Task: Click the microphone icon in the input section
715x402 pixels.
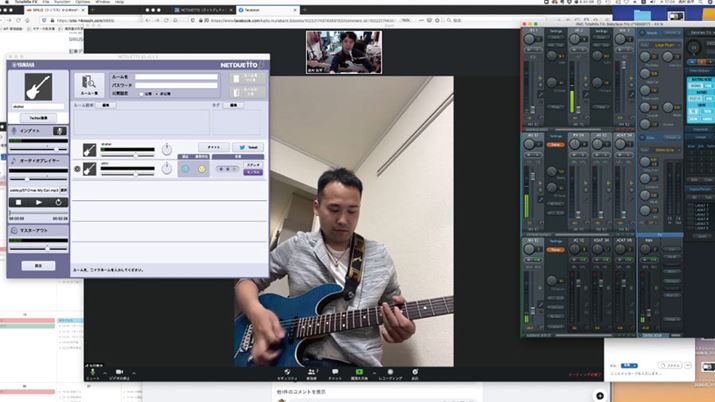Action: (x=59, y=131)
